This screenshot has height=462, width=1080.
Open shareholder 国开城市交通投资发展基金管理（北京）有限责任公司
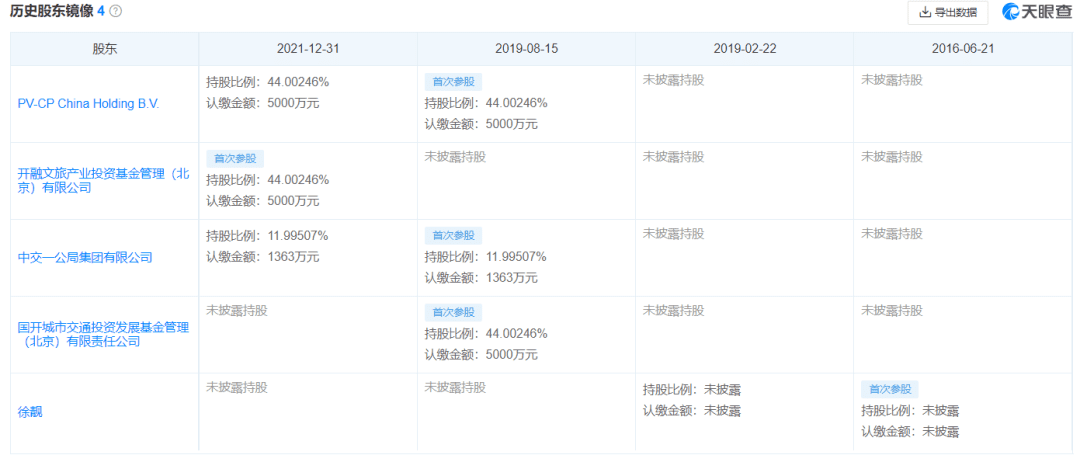tap(103, 335)
